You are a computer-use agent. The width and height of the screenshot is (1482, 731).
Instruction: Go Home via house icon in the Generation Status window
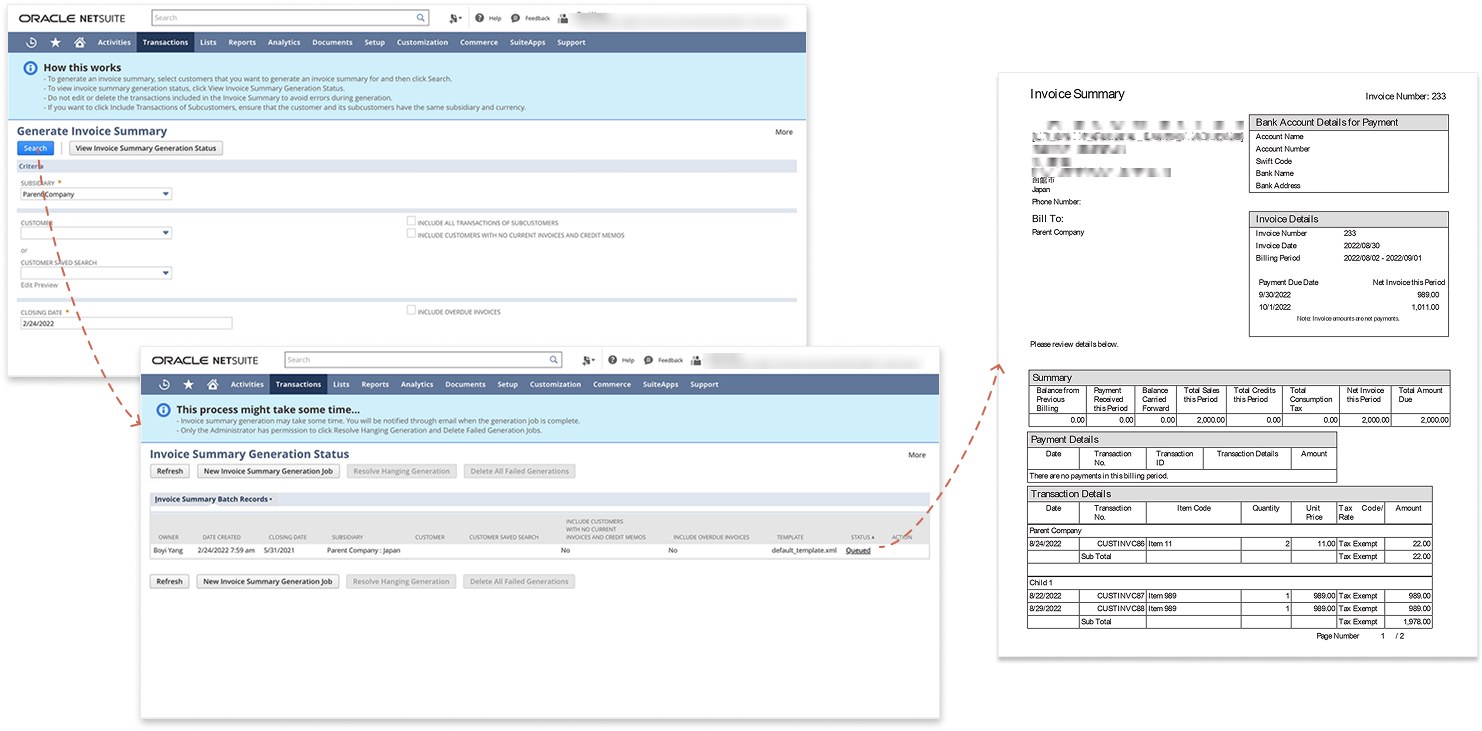[212, 384]
